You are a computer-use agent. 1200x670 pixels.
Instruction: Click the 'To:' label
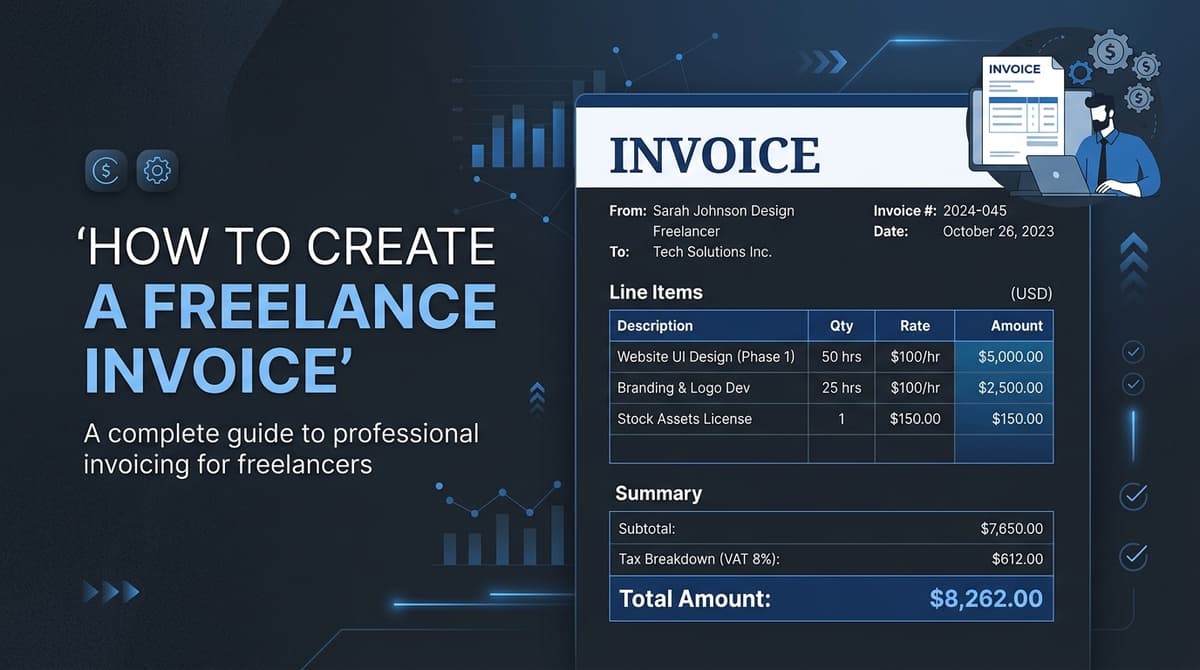click(619, 252)
